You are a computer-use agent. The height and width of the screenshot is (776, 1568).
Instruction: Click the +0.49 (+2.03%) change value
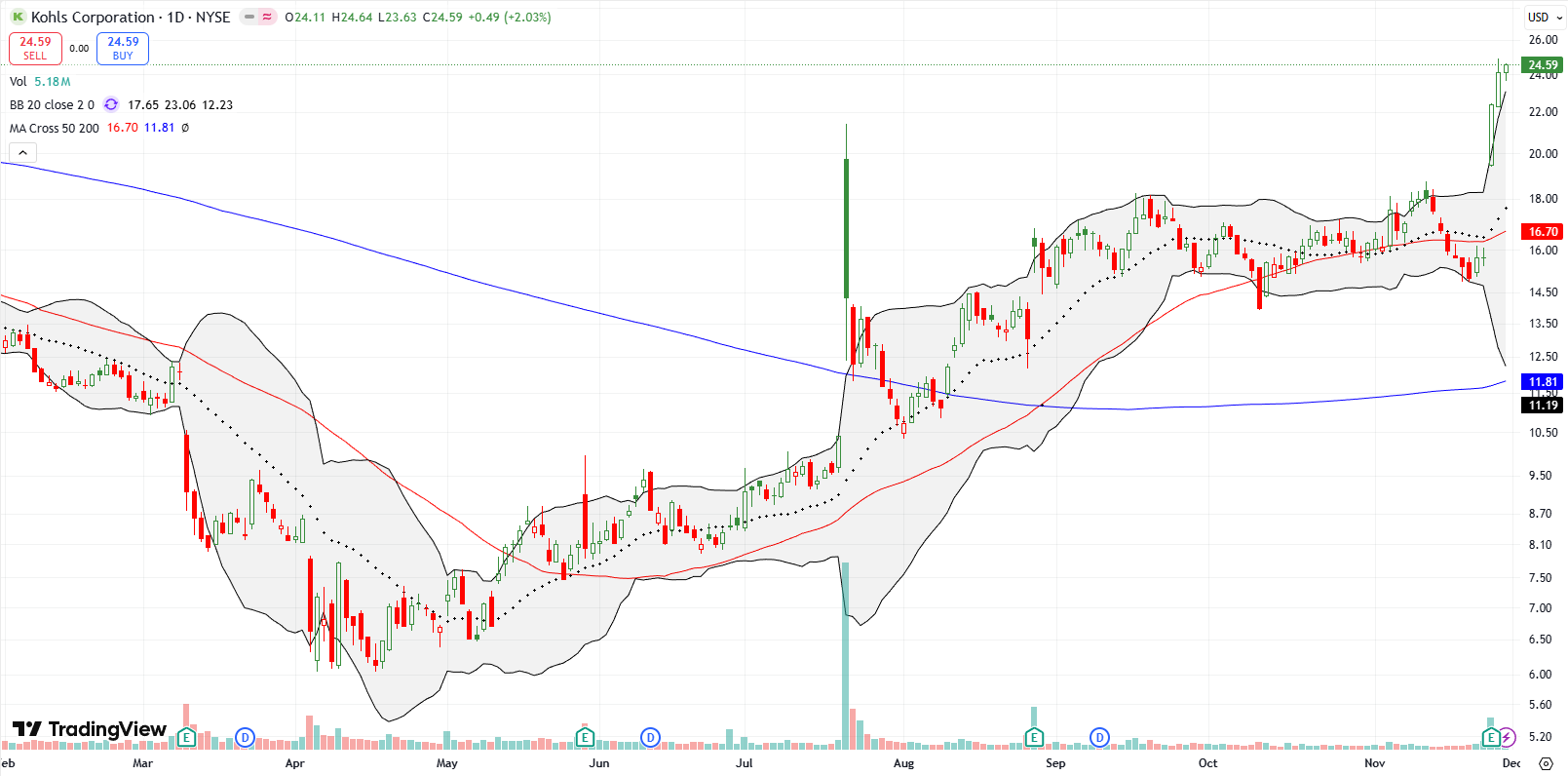(510, 18)
